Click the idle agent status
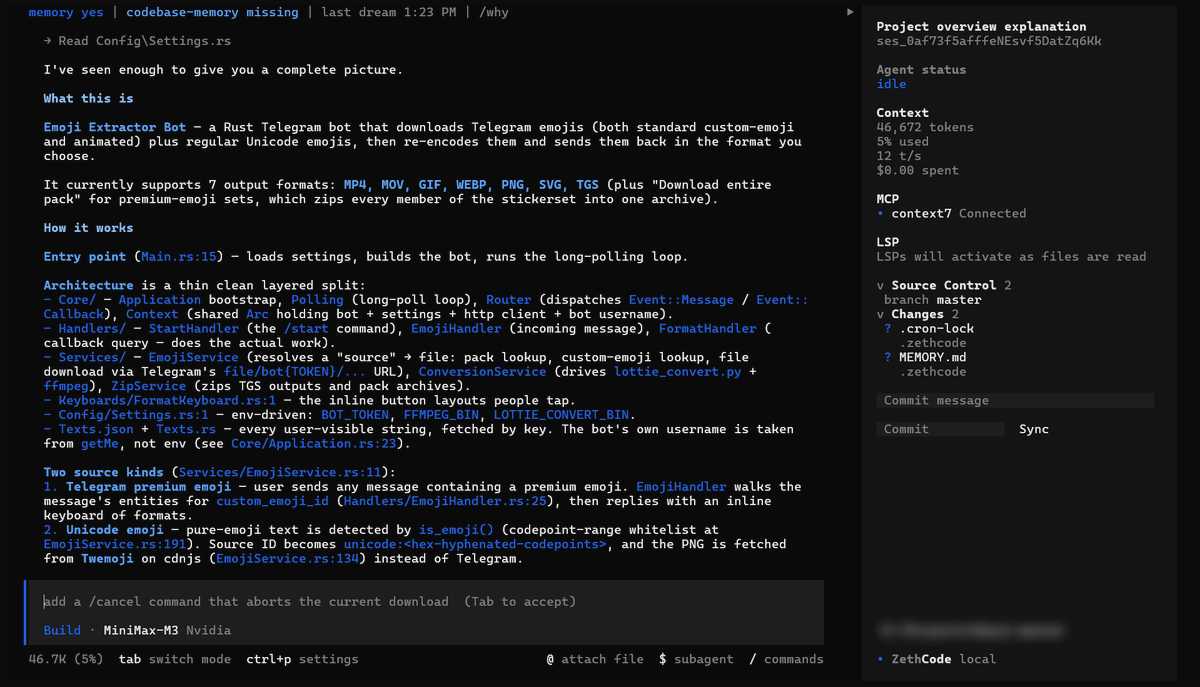The height and width of the screenshot is (687, 1200). (891, 84)
